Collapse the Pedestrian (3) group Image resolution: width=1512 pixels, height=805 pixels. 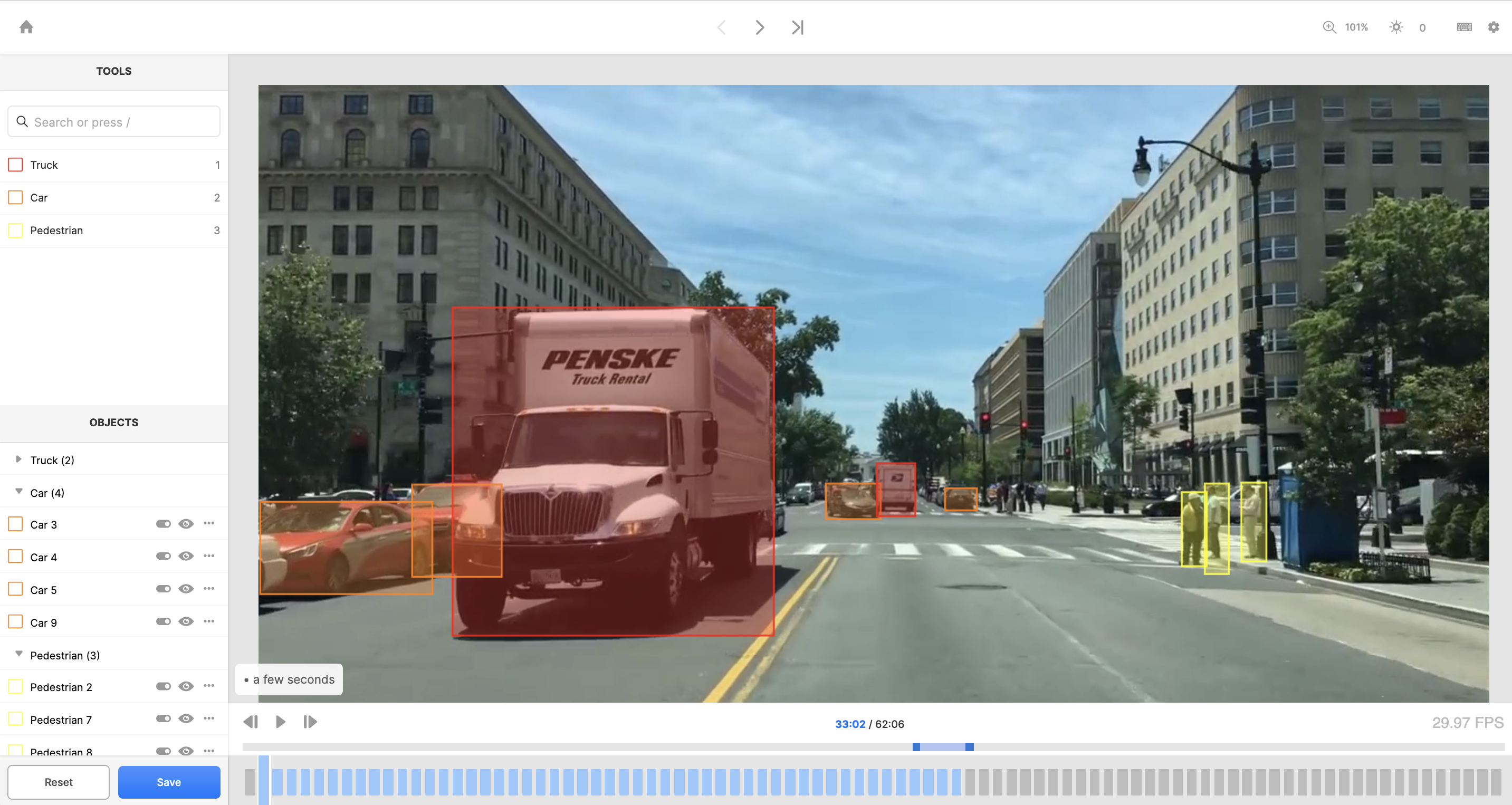[x=19, y=654]
